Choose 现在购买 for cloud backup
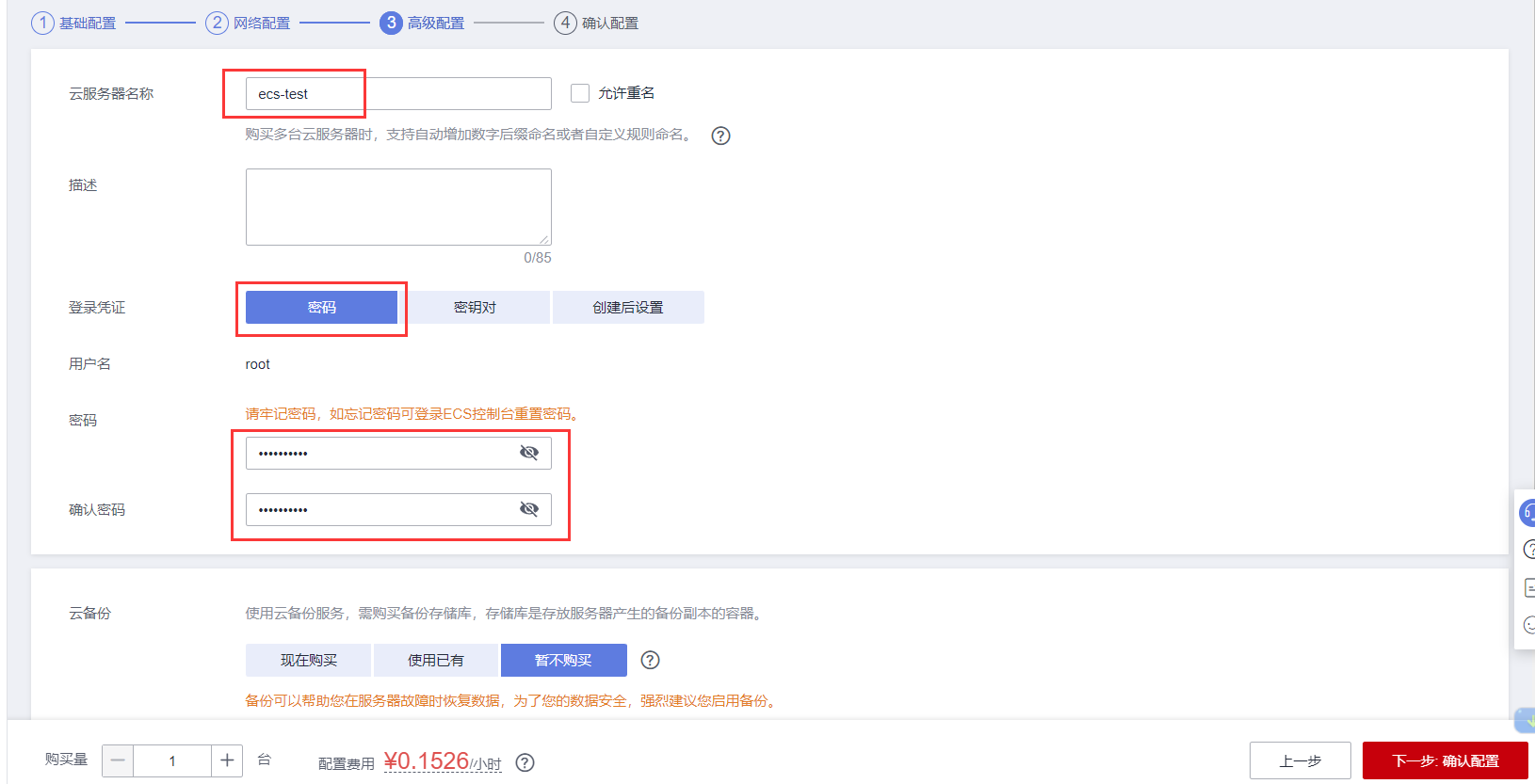Viewport: 1535px width, 784px height. [x=308, y=660]
